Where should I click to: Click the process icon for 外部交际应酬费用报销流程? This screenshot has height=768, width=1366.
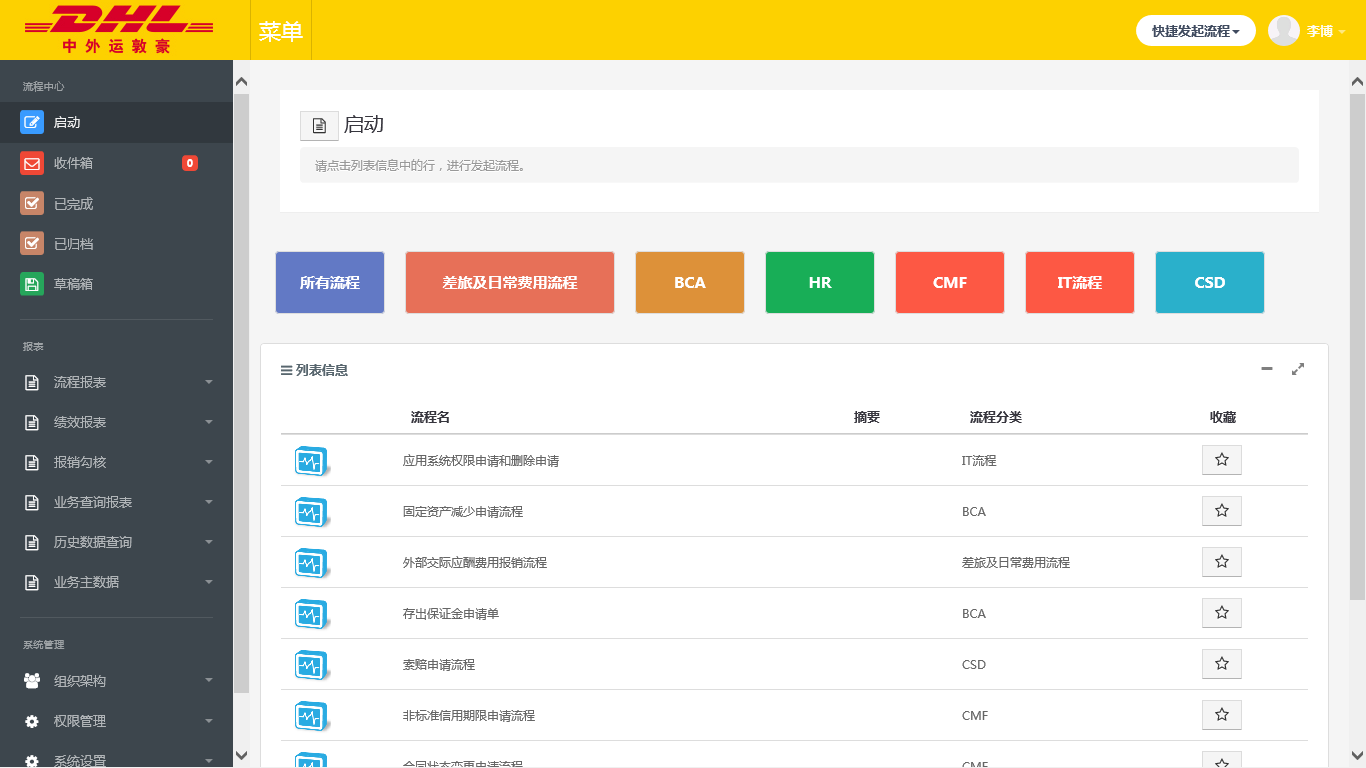[312, 563]
